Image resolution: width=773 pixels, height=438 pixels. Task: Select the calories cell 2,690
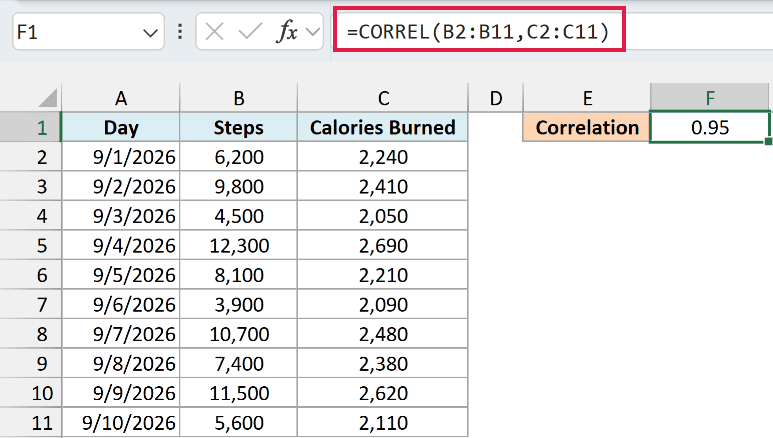point(383,246)
